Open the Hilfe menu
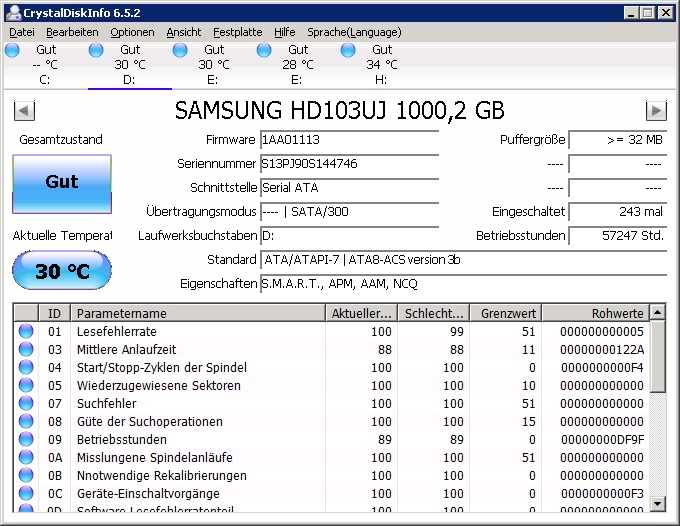 pyautogui.click(x=284, y=33)
